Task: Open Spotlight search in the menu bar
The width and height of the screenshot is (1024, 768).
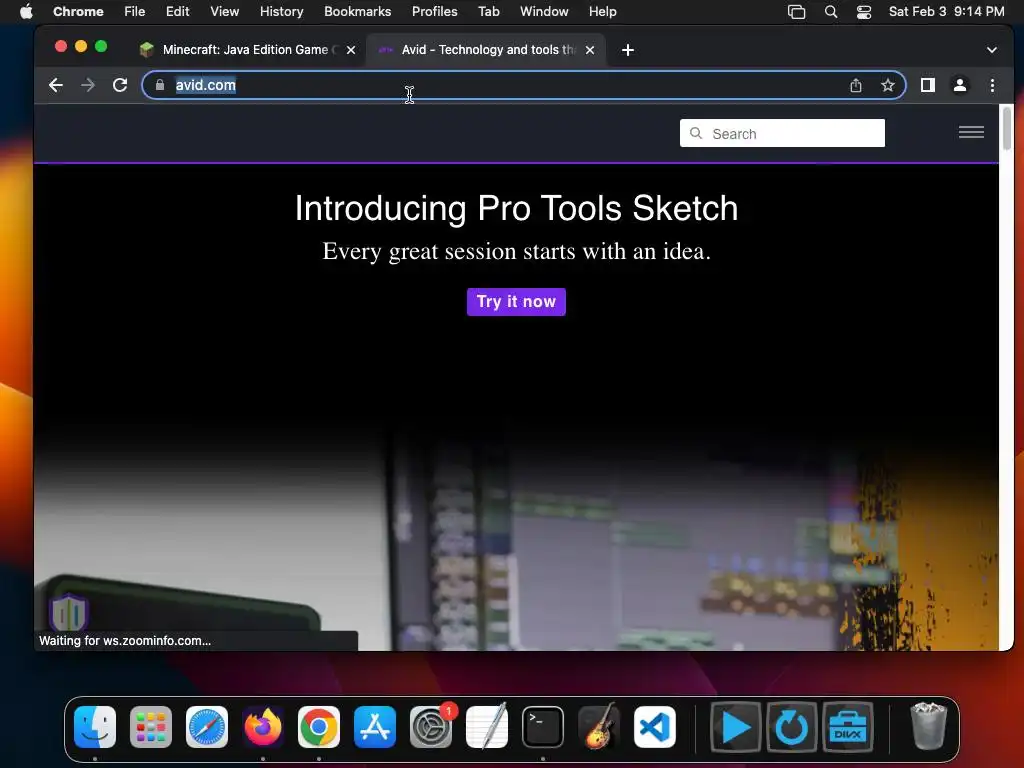Action: tap(831, 12)
